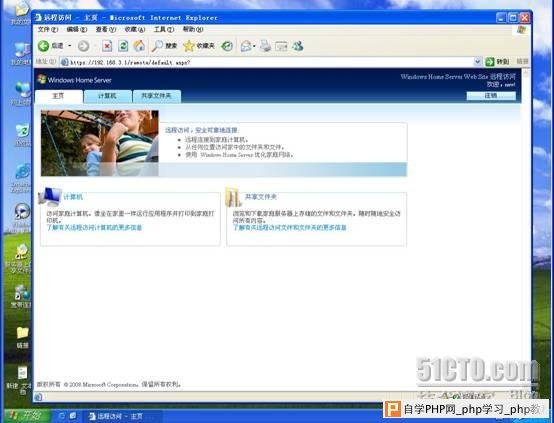Open 了解有关远程访问文件和文件夹的更多信息 link
Image resolution: width=554 pixels, height=423 pixels.
[x=289, y=228]
